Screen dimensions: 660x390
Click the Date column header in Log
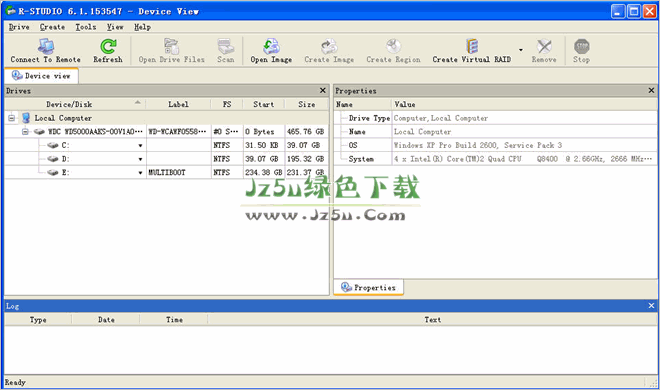[x=106, y=320]
